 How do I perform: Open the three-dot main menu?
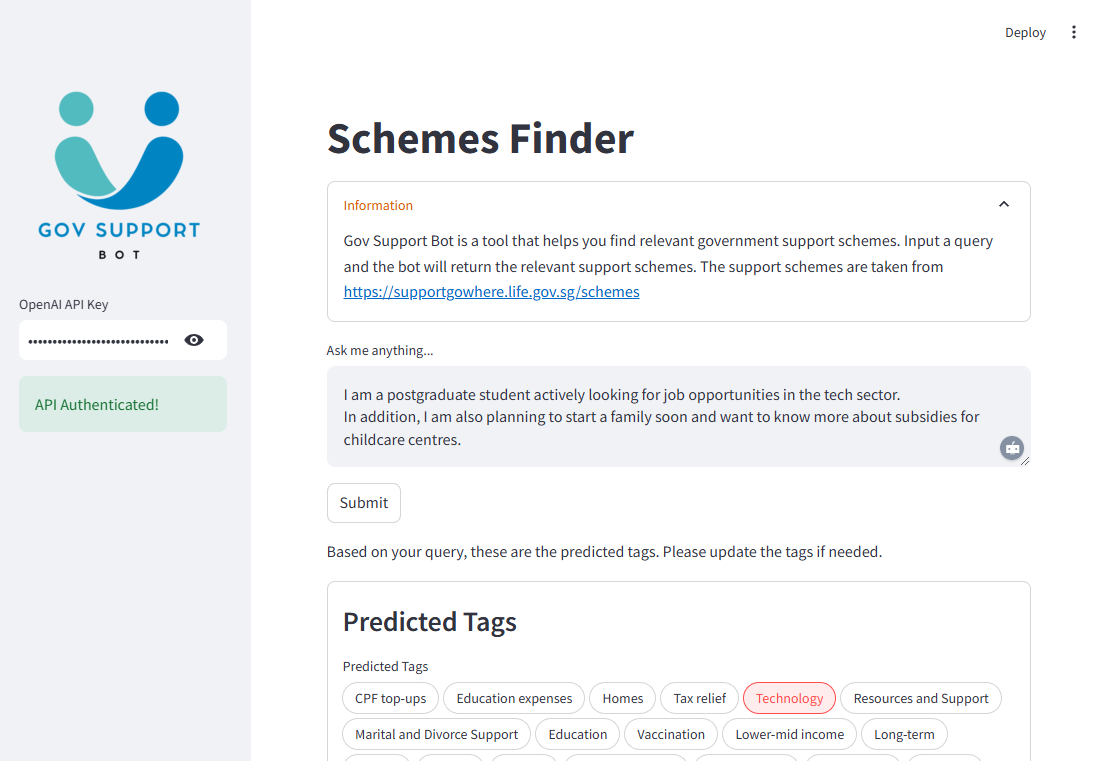[1073, 32]
